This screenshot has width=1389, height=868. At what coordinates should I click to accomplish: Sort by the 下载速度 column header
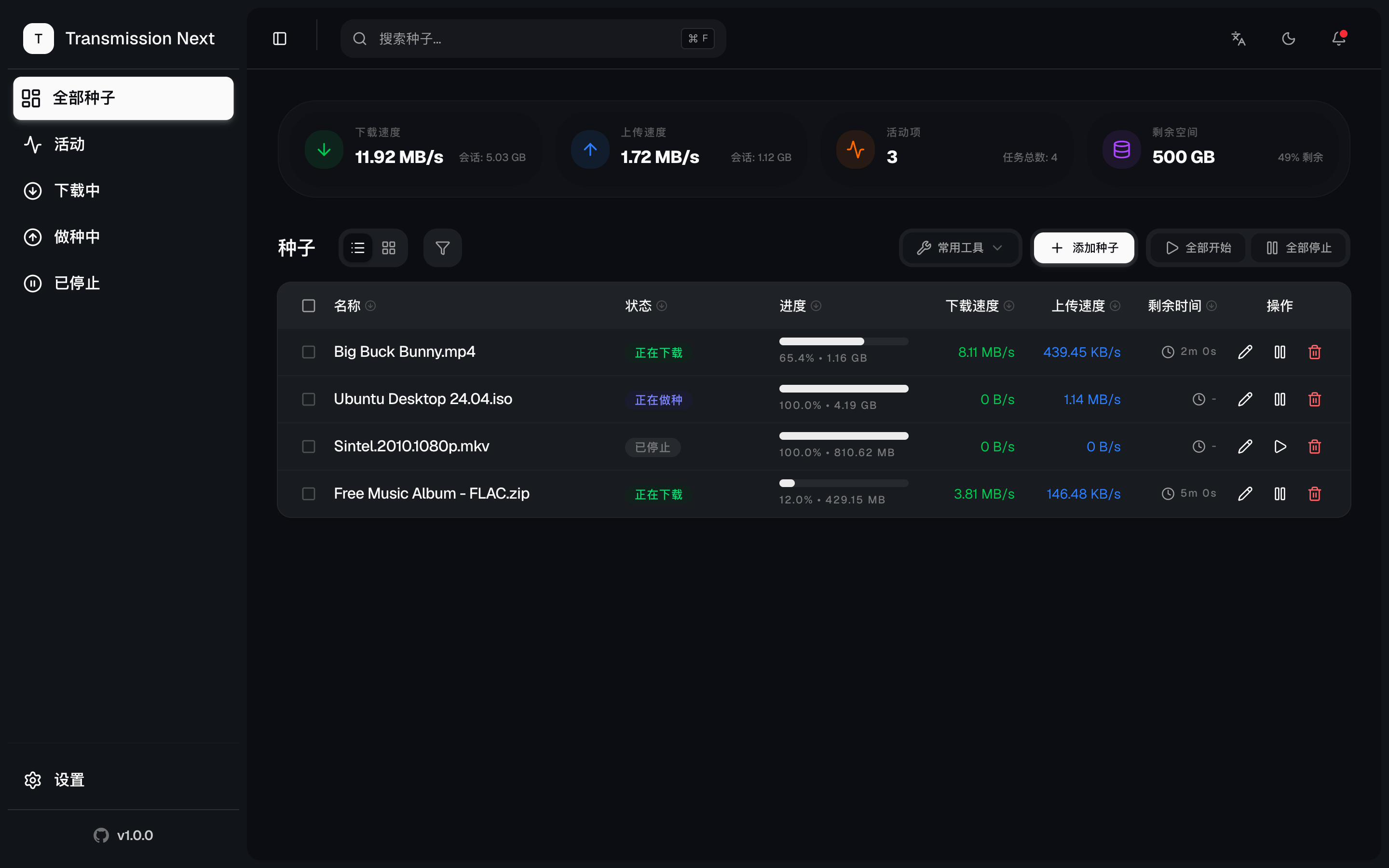tap(980, 306)
